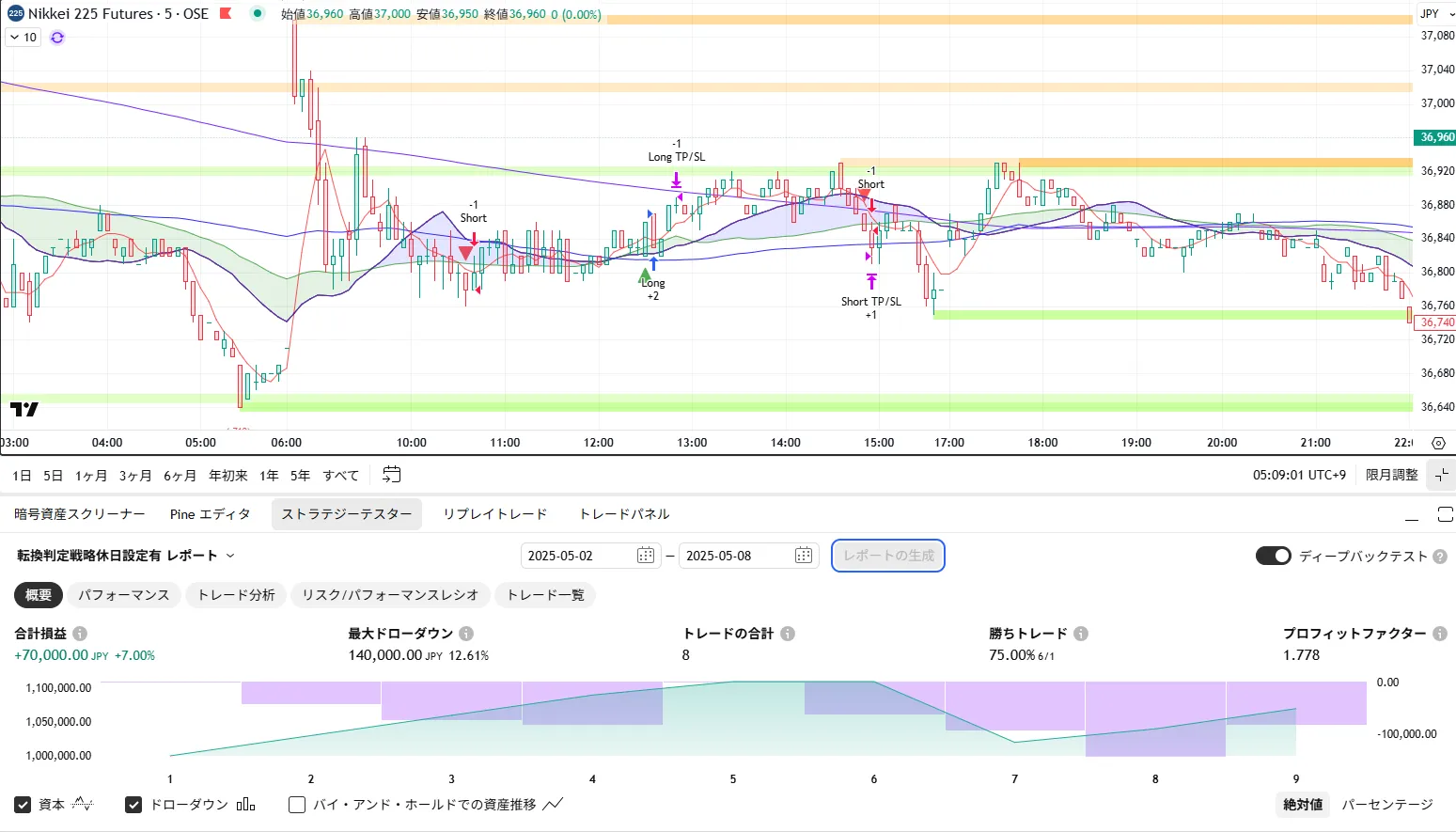Open the トレード分析 tab

(x=236, y=595)
